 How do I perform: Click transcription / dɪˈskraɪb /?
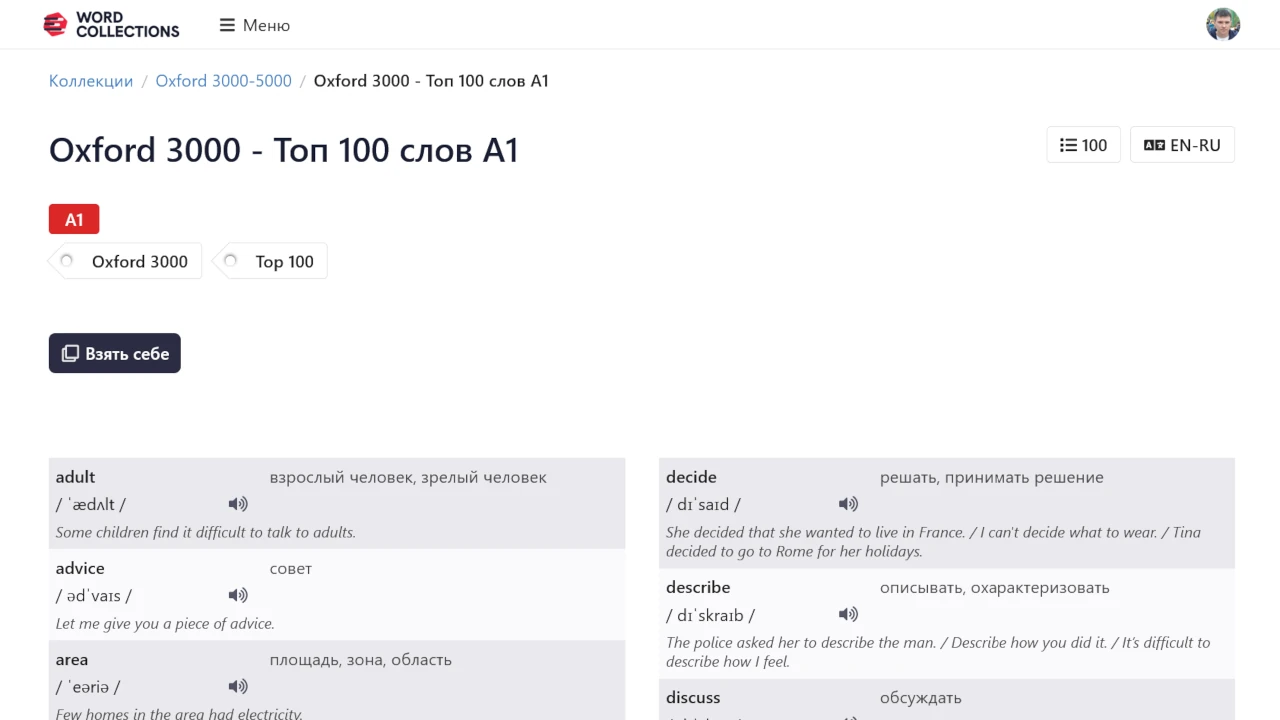711,614
